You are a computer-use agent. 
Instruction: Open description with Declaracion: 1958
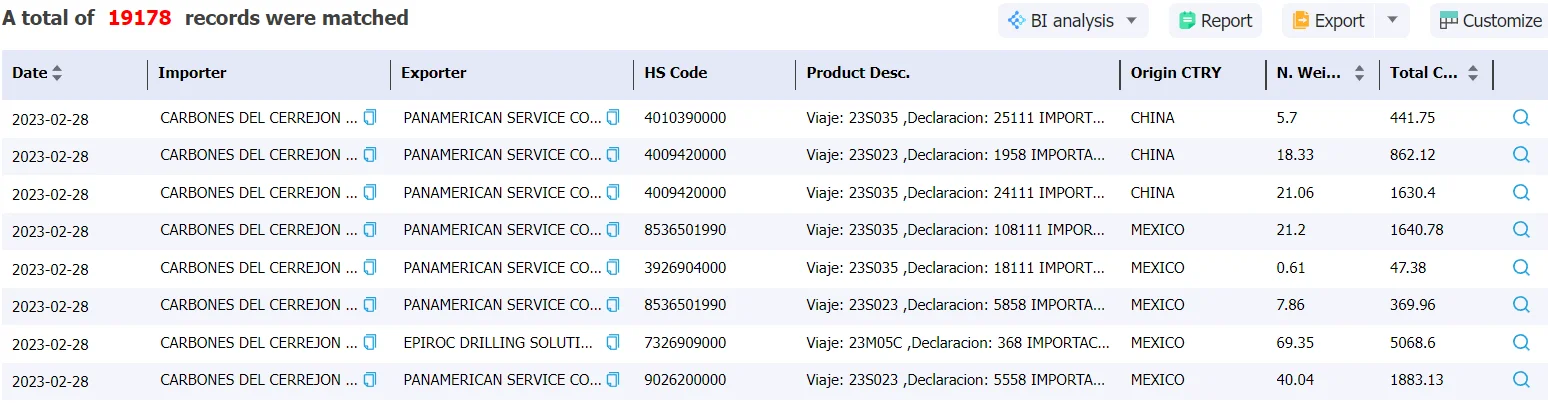click(x=956, y=155)
